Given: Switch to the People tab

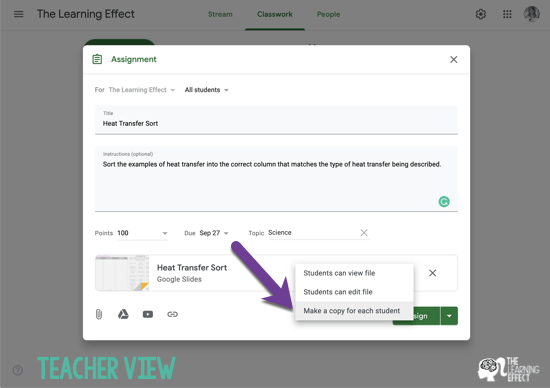Looking at the screenshot, I should point(328,14).
